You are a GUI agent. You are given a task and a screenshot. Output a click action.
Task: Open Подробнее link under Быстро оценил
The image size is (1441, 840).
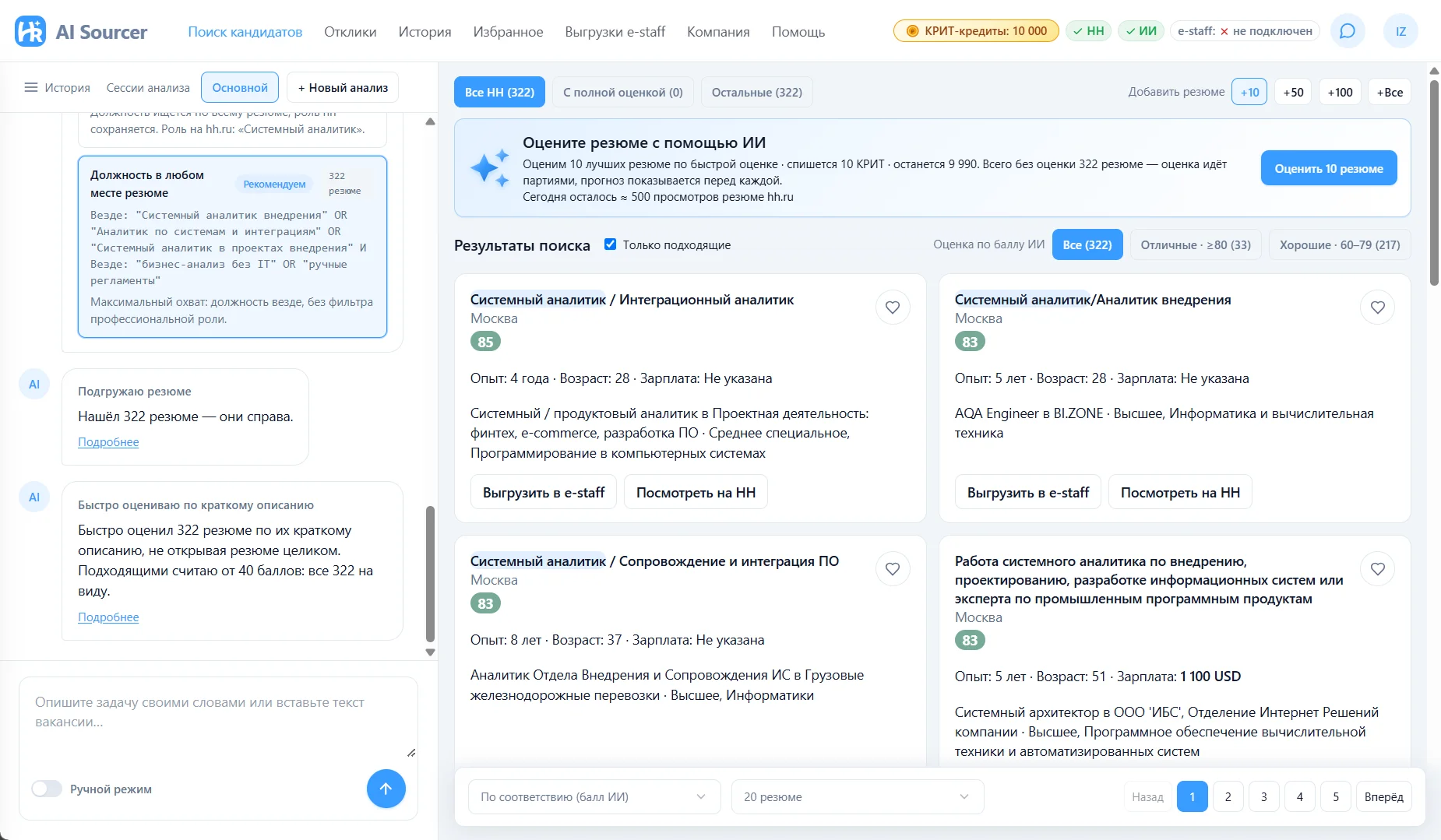[x=108, y=617]
